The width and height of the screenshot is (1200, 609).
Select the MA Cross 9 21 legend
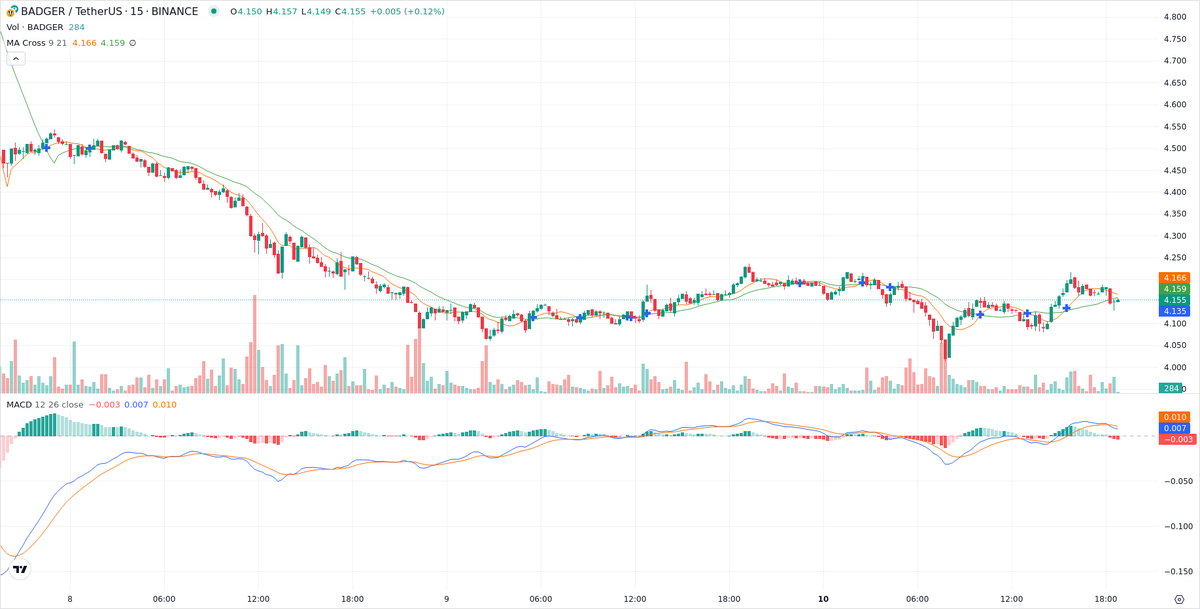[x=36, y=43]
